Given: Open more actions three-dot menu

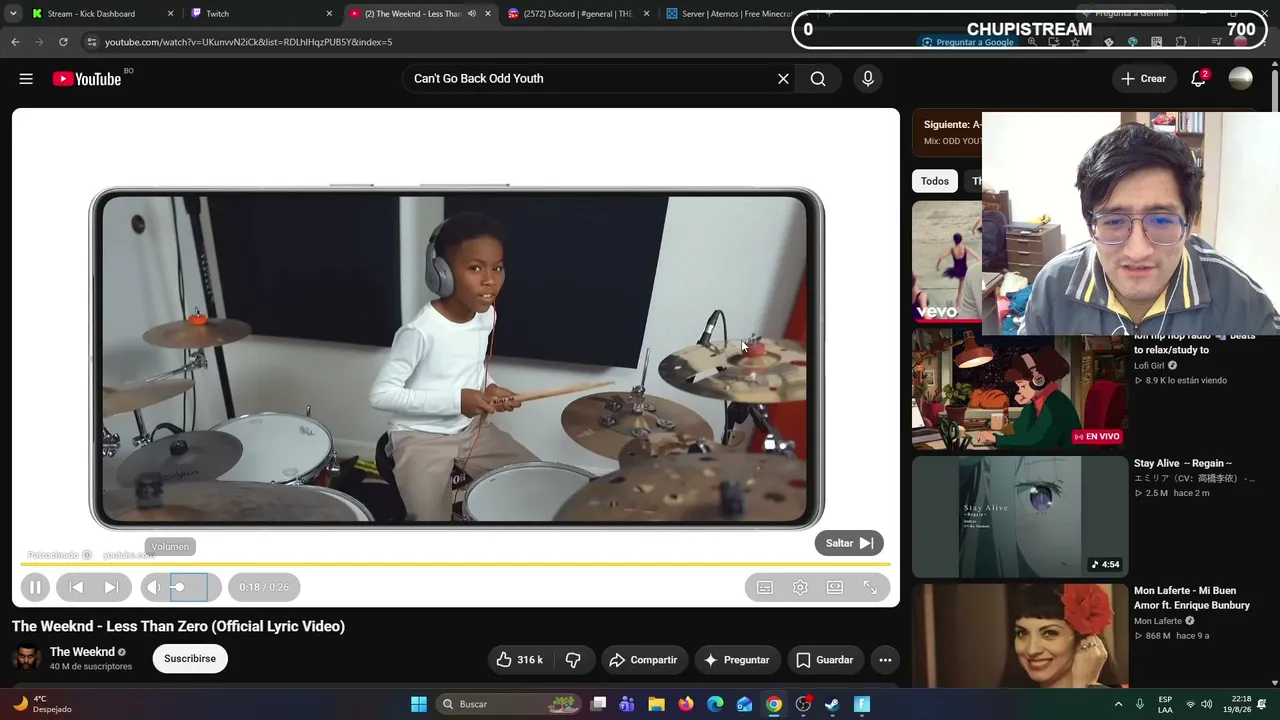Looking at the screenshot, I should [x=885, y=660].
